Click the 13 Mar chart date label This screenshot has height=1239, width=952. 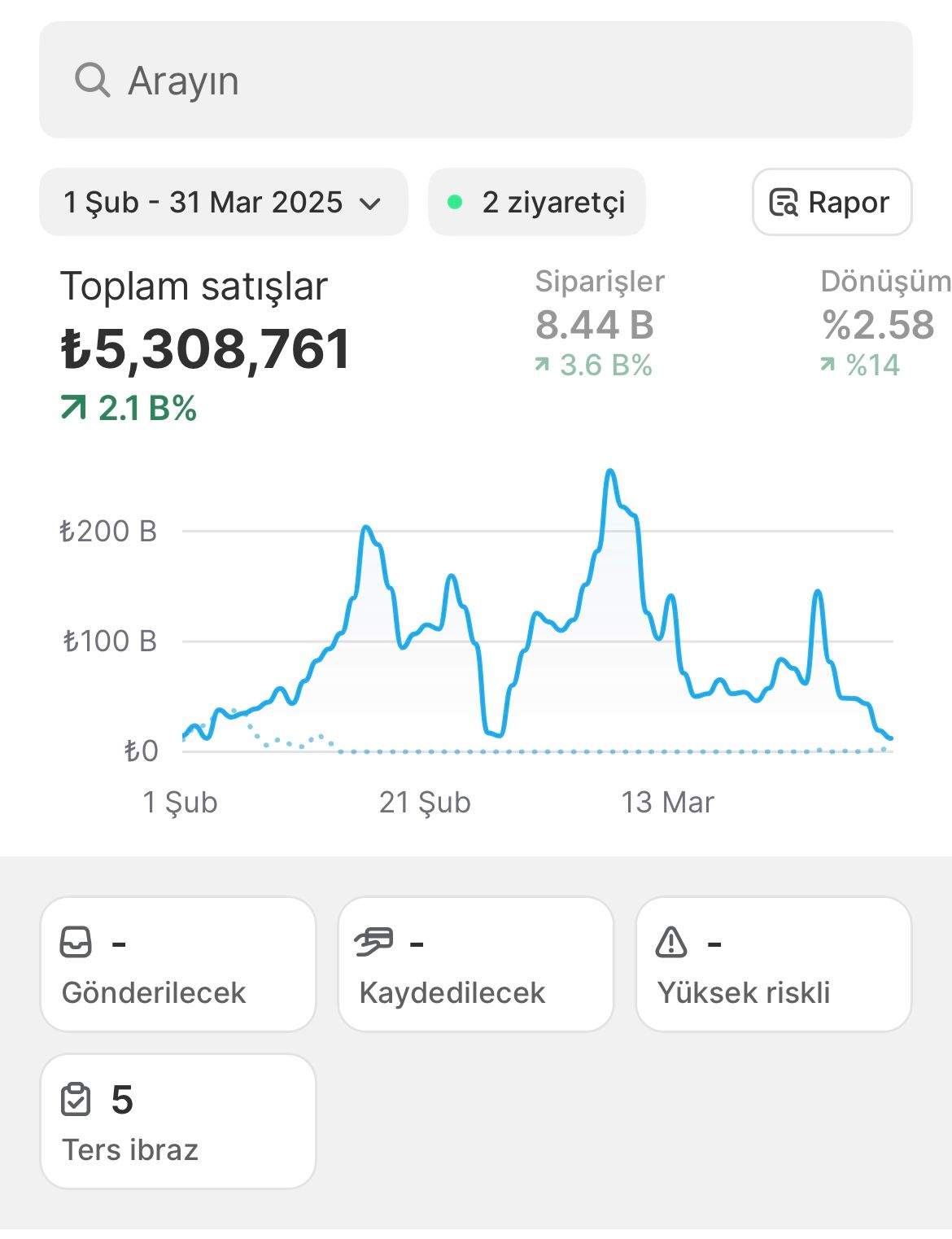coord(667,803)
